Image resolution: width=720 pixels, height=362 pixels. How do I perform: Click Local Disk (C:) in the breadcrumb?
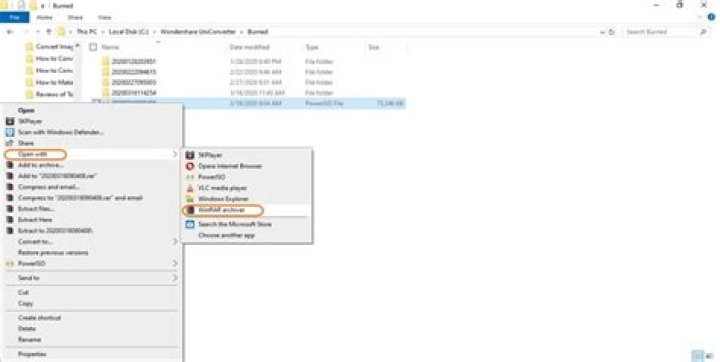(129, 32)
